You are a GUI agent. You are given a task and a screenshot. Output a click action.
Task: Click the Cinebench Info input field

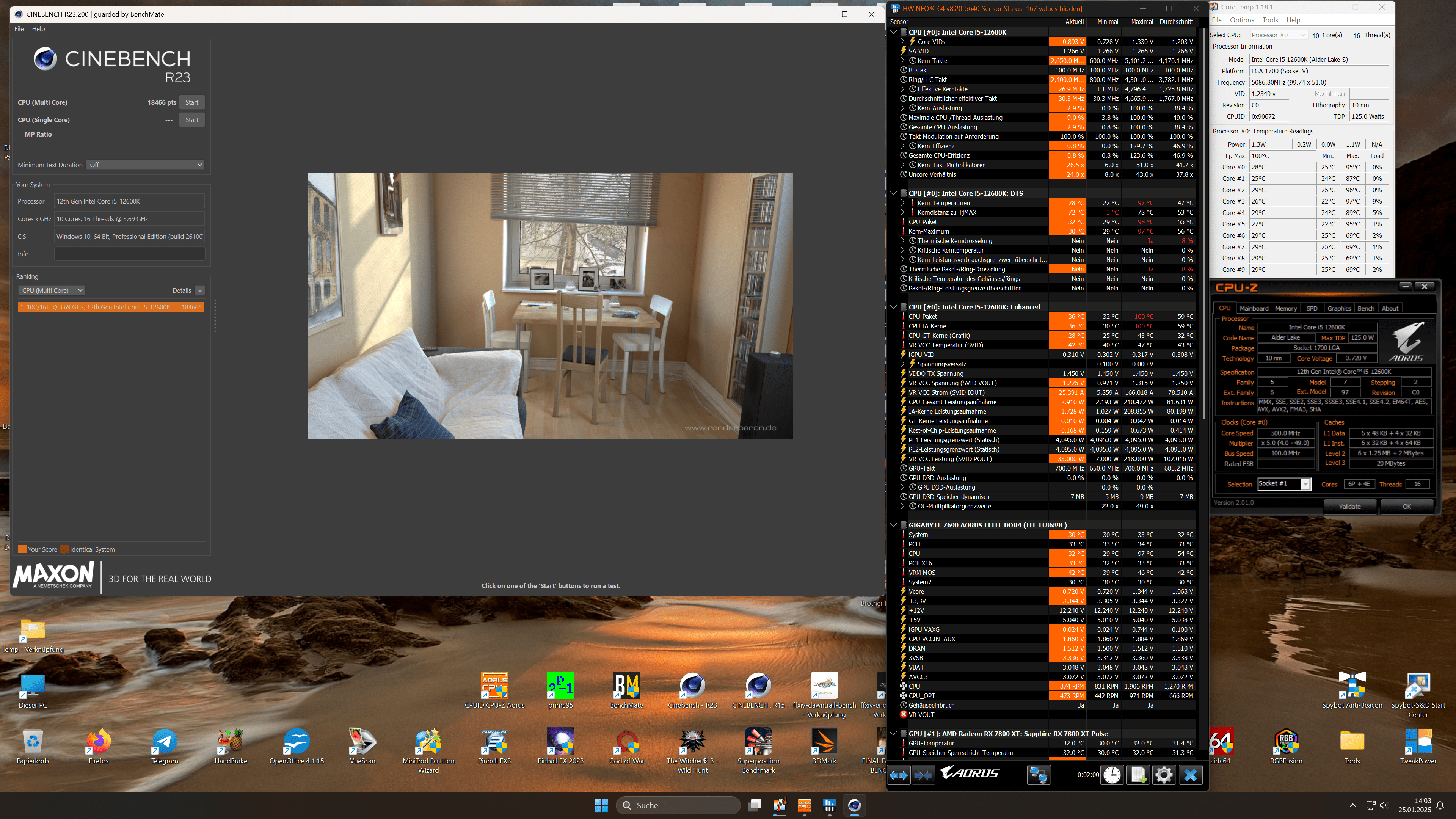[x=129, y=254]
